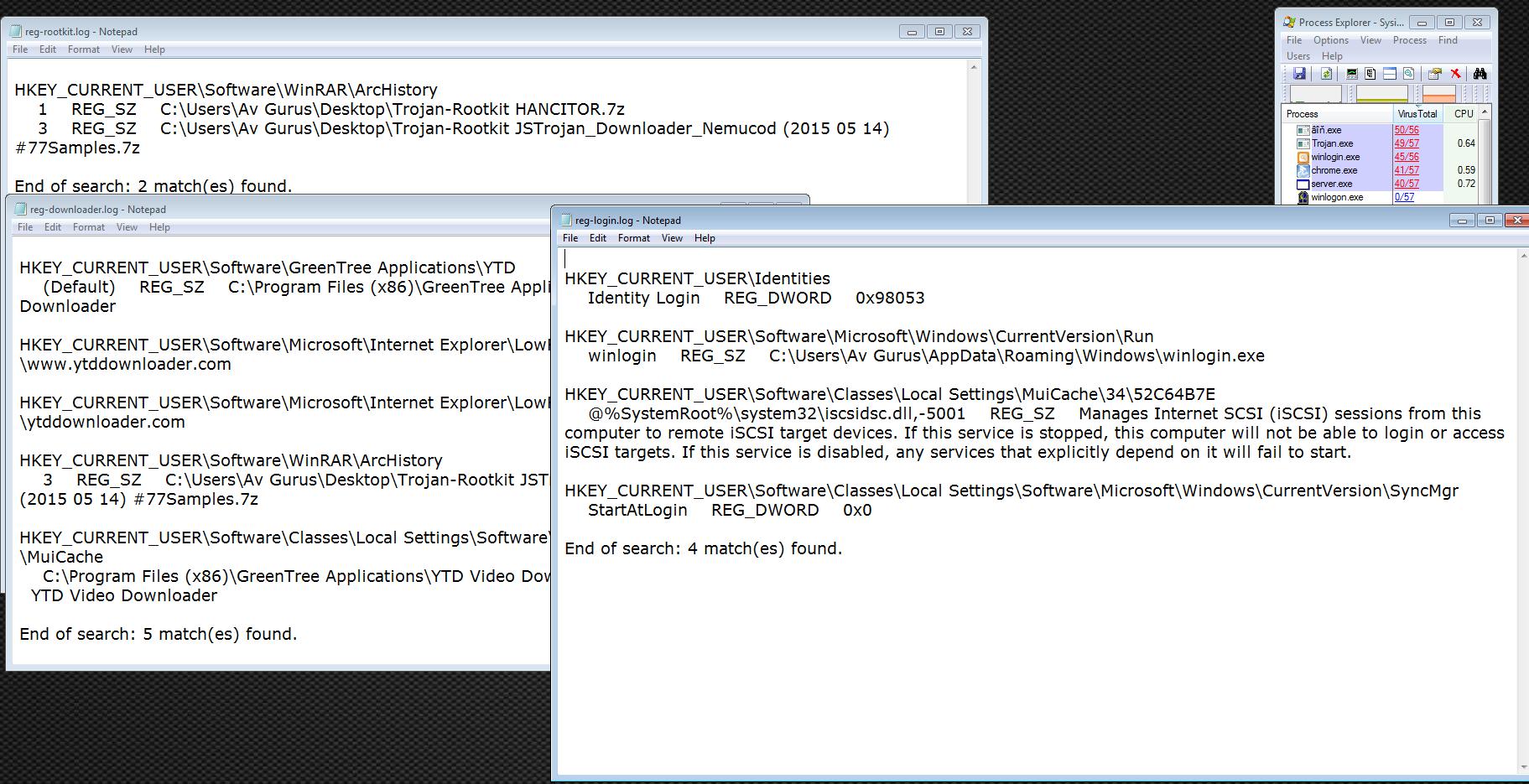This screenshot has width=1529, height=784.
Task: Click the orange icon beside winlogin.exe
Action: (1303, 157)
